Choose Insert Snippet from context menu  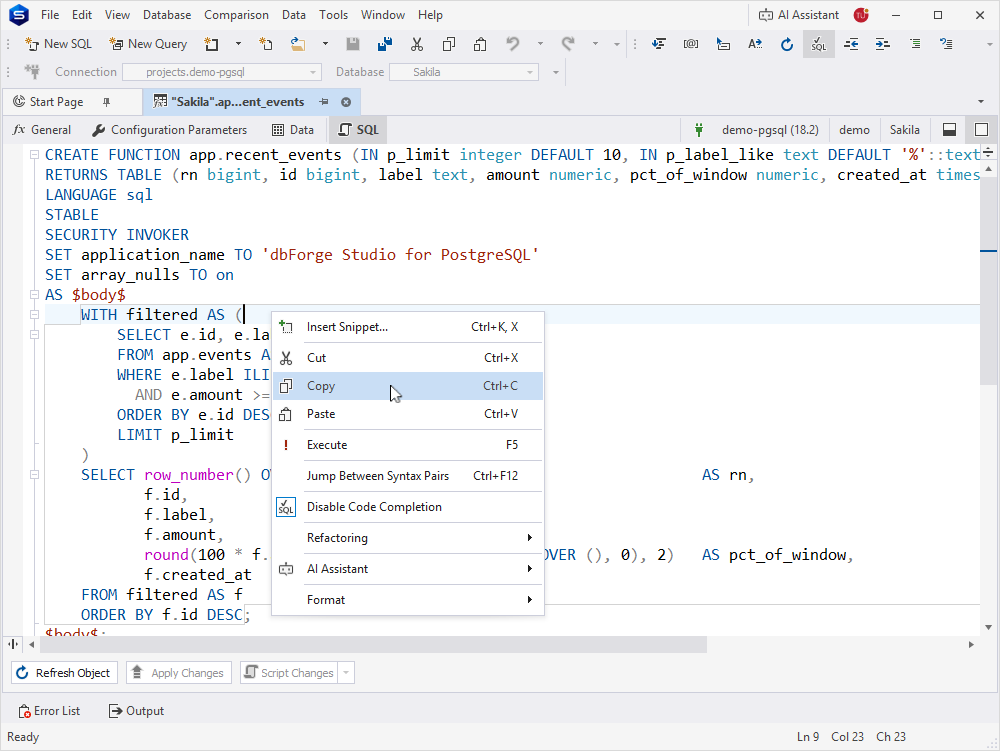coord(408,327)
